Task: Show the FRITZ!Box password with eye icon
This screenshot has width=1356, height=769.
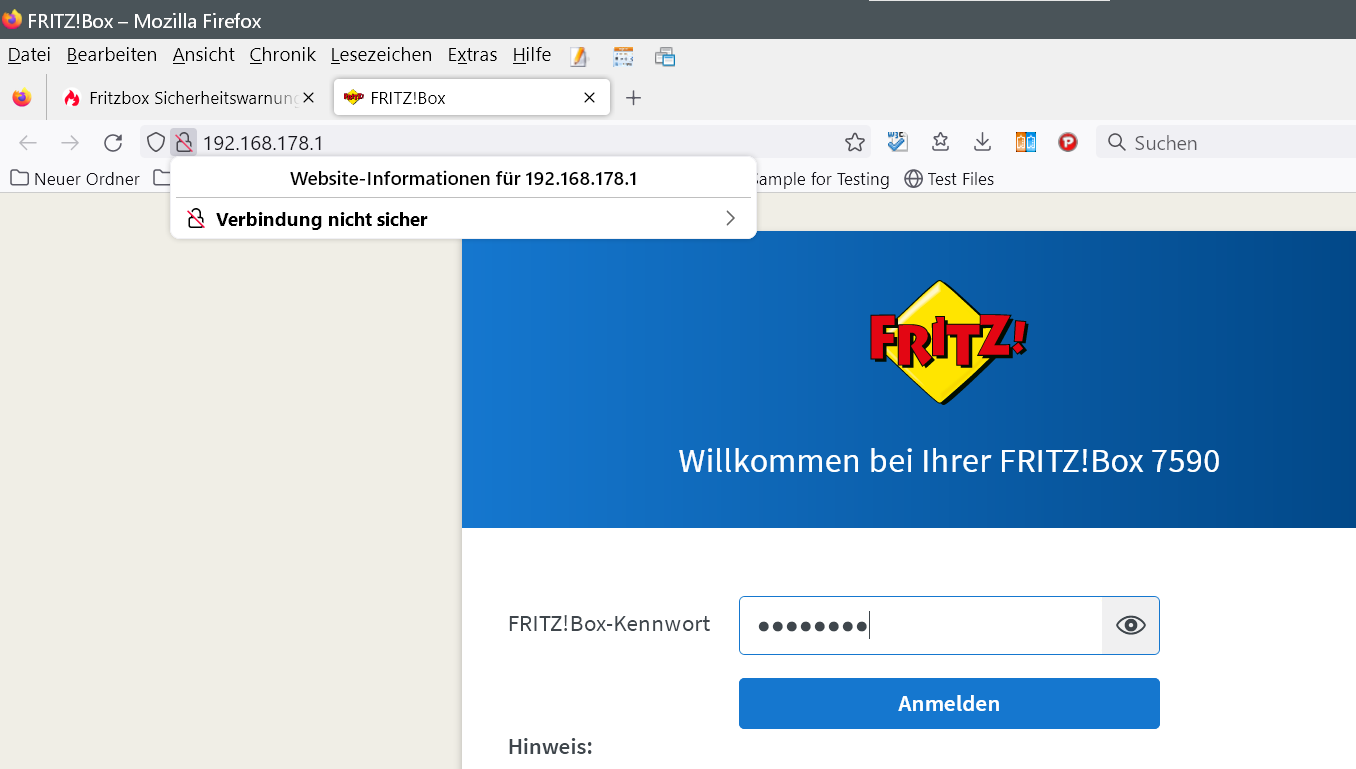Action: [1131, 626]
